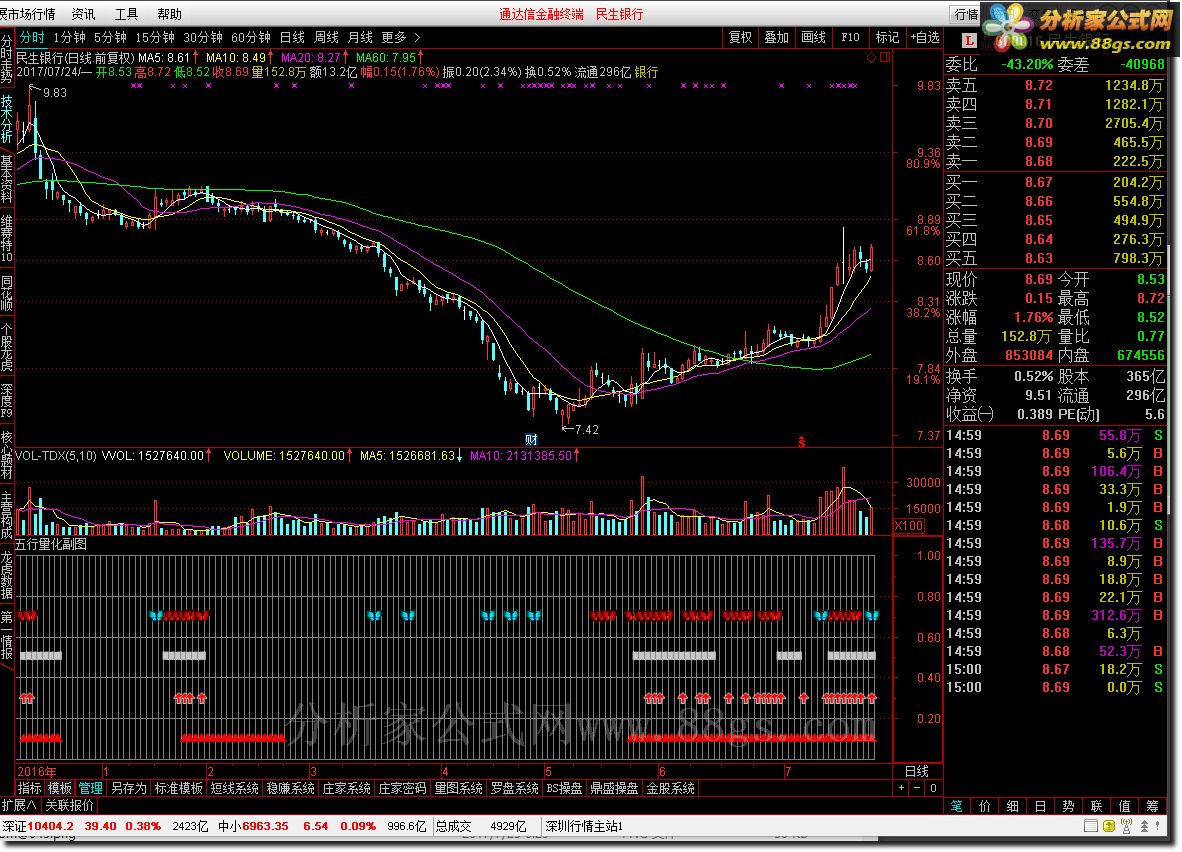
Task: Open the 资讯 menu
Action: (83, 14)
